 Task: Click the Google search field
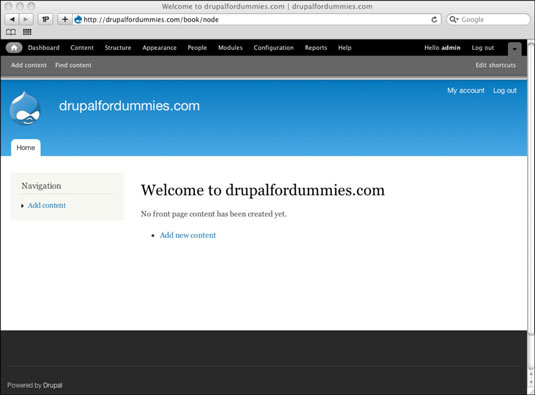point(488,19)
